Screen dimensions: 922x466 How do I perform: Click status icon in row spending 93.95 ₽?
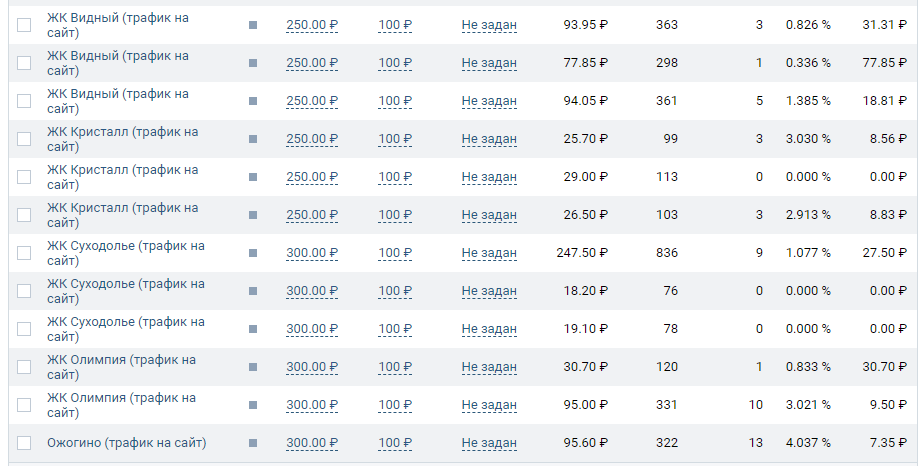253,25
